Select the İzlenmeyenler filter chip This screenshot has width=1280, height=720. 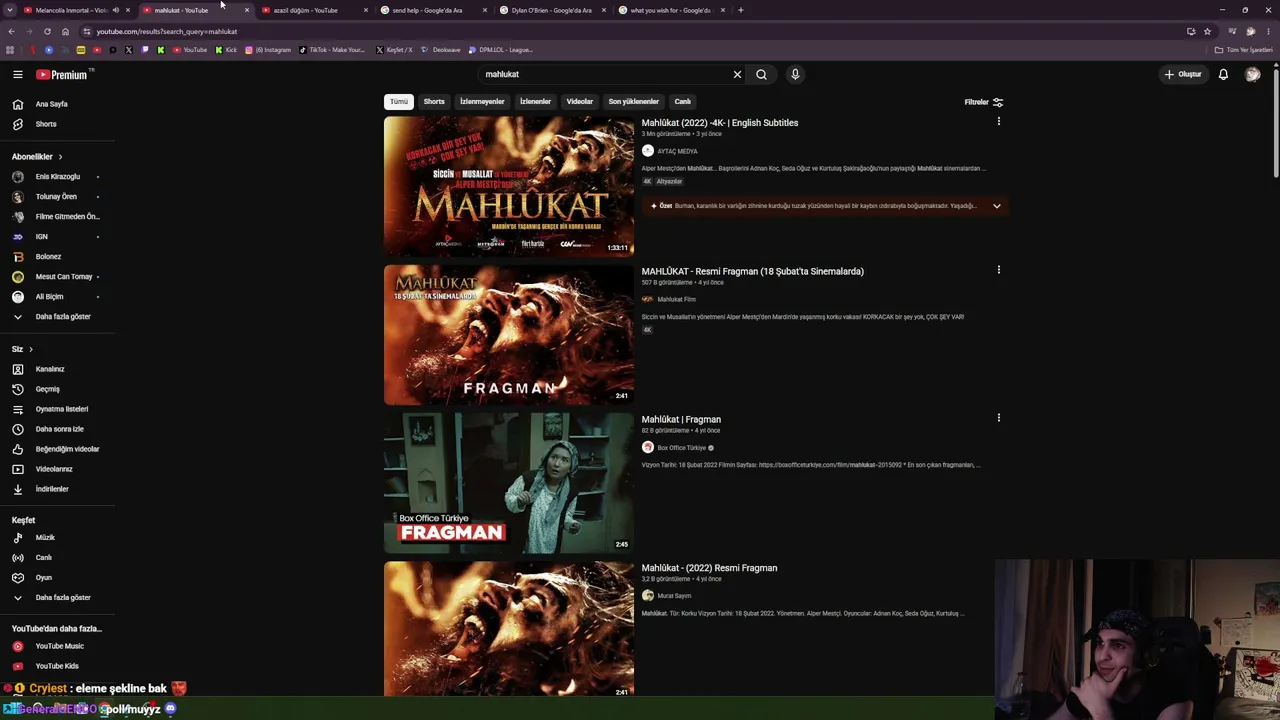coord(482,102)
